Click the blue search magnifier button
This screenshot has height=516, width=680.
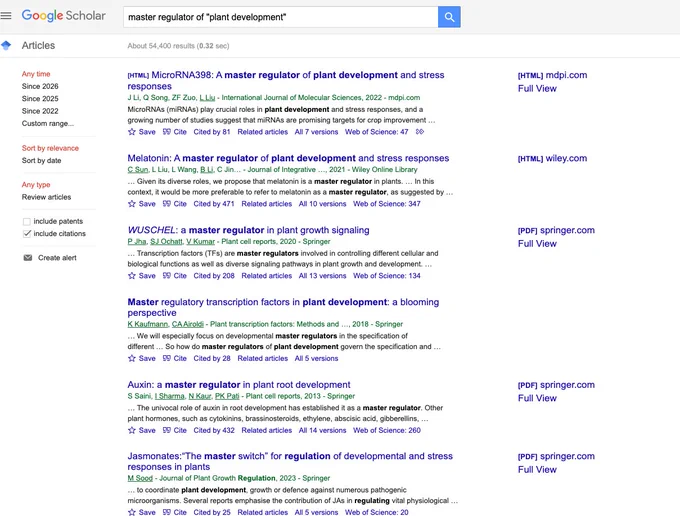point(449,17)
